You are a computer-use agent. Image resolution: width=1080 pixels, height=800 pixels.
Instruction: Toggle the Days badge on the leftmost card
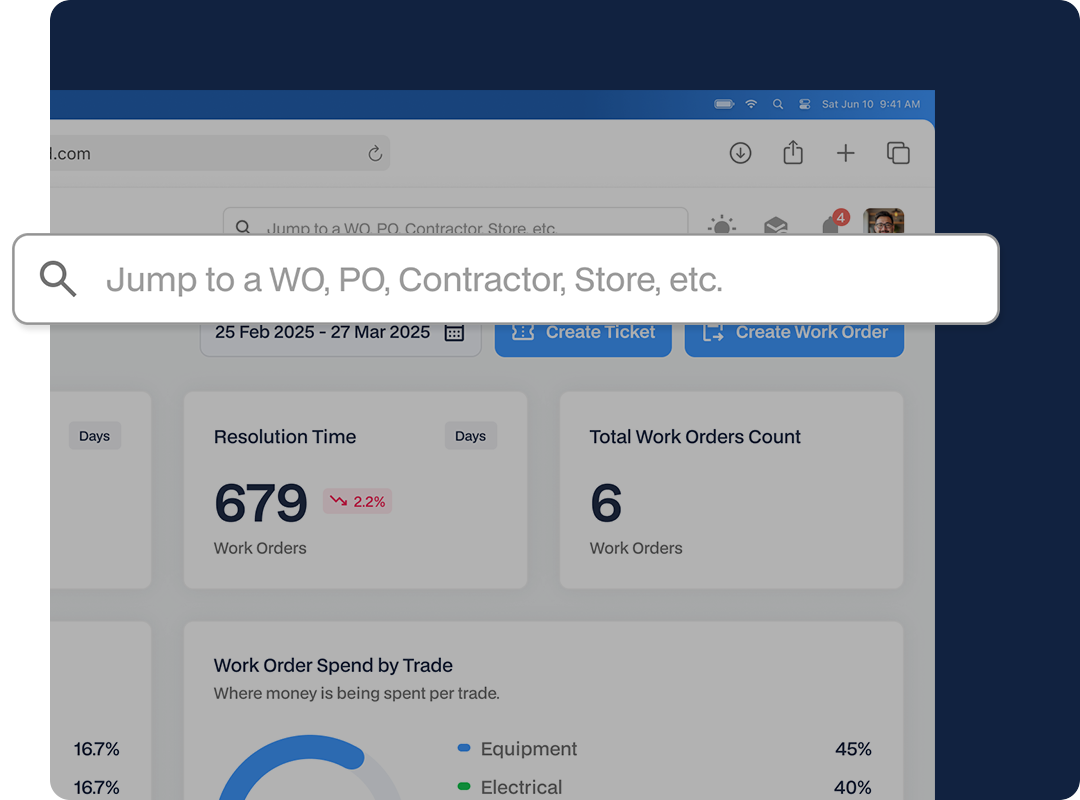click(x=94, y=436)
